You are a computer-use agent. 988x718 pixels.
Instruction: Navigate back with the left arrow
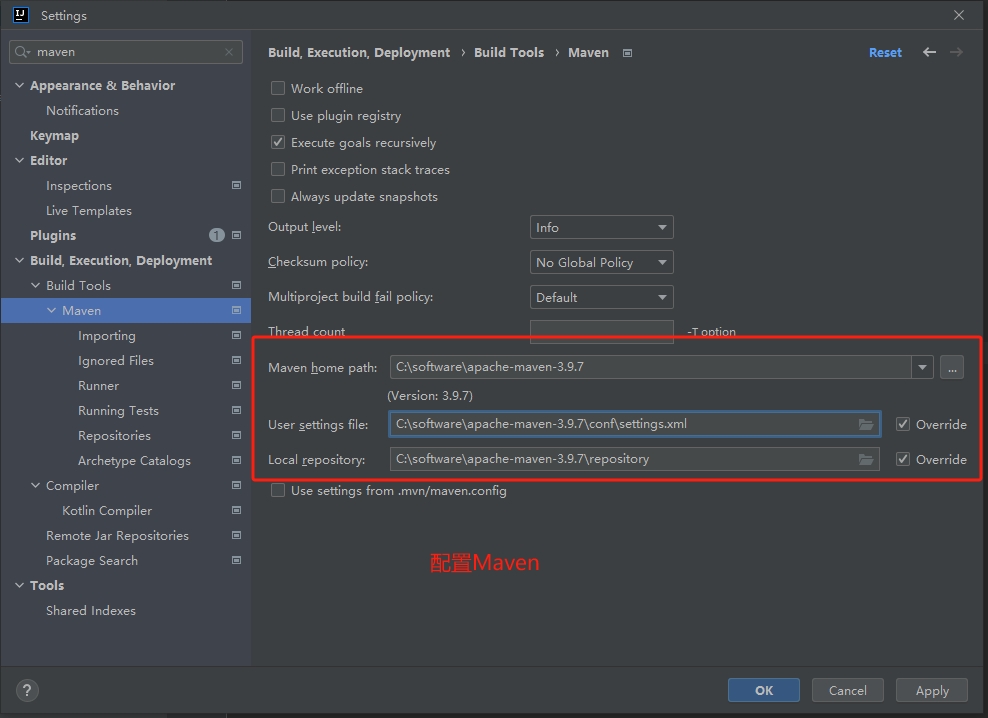tap(929, 52)
